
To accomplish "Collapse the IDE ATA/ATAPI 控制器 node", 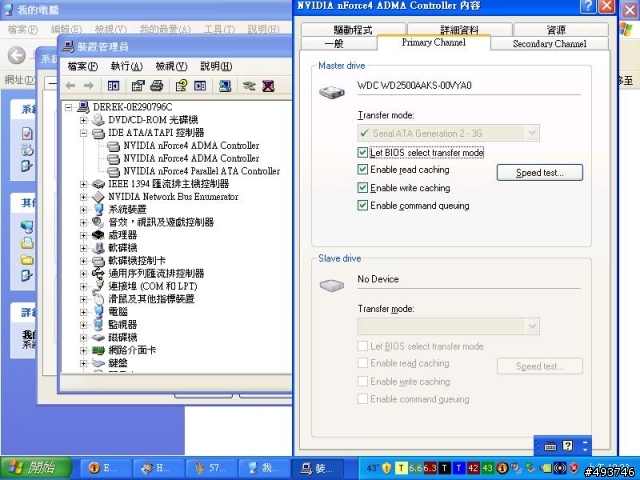I will [x=84, y=133].
